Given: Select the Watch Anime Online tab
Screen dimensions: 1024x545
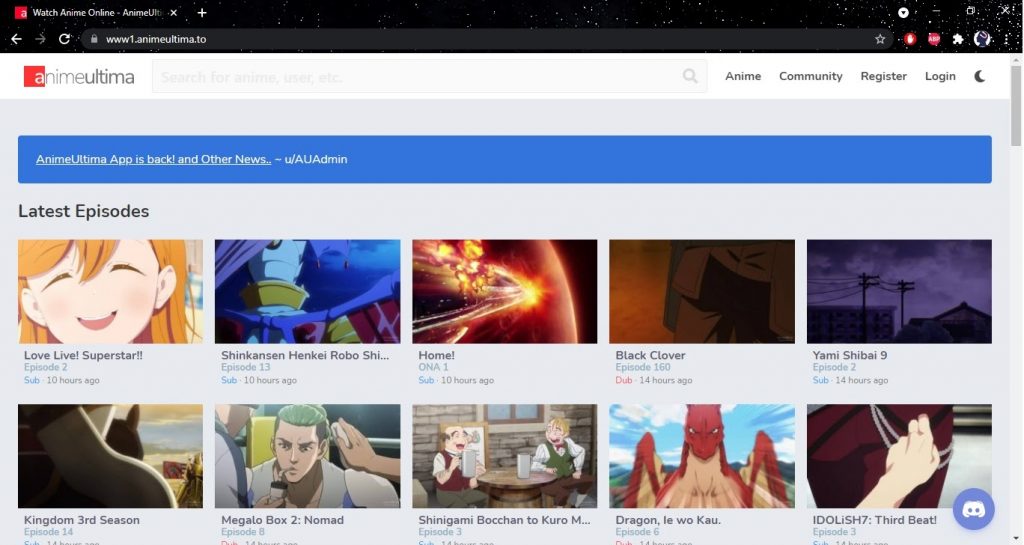Looking at the screenshot, I should pos(96,12).
